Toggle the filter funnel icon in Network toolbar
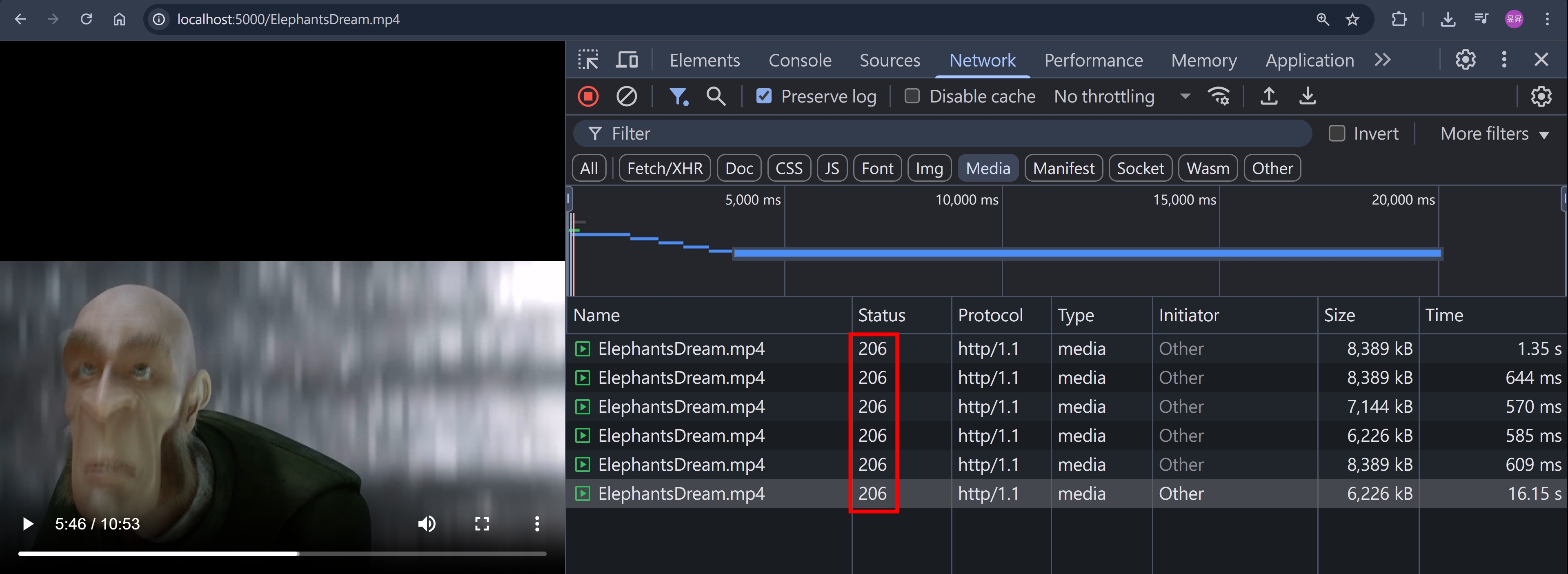The height and width of the screenshot is (574, 1568). (679, 96)
